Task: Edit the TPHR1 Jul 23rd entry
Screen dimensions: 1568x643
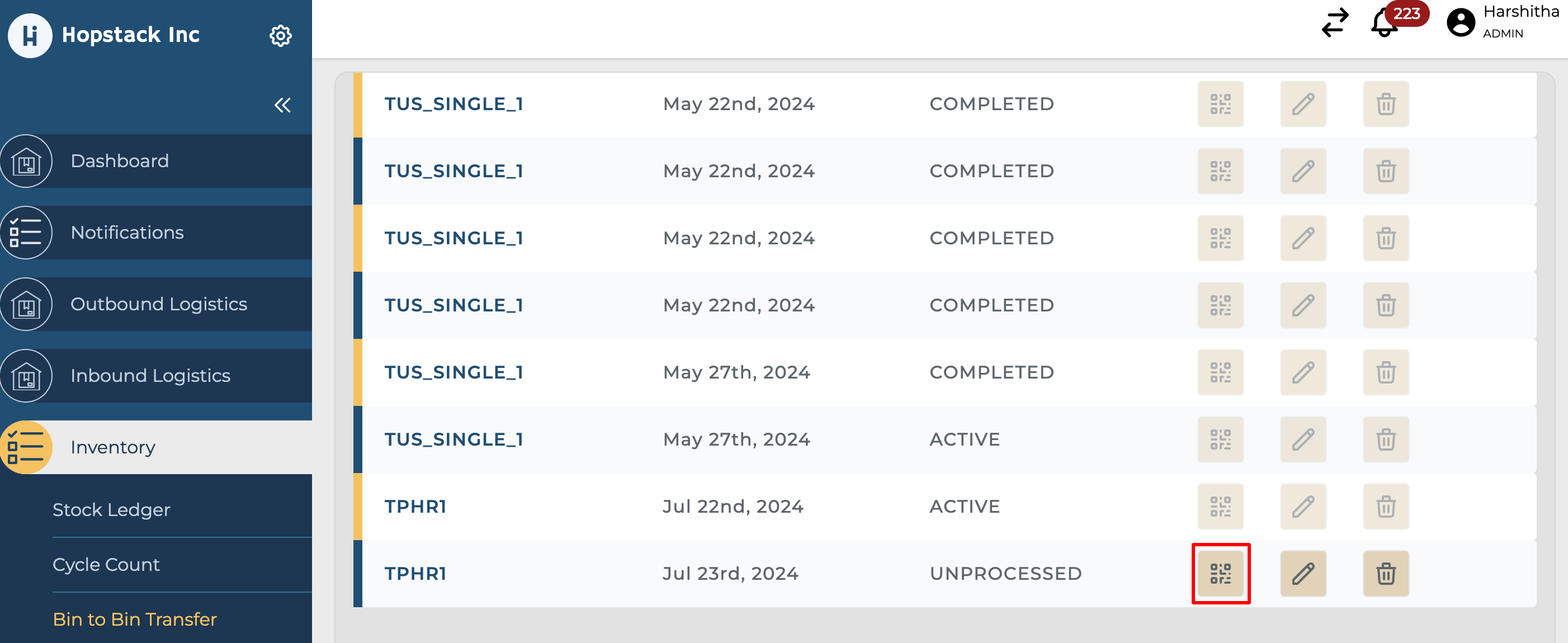Action: pyautogui.click(x=1302, y=573)
